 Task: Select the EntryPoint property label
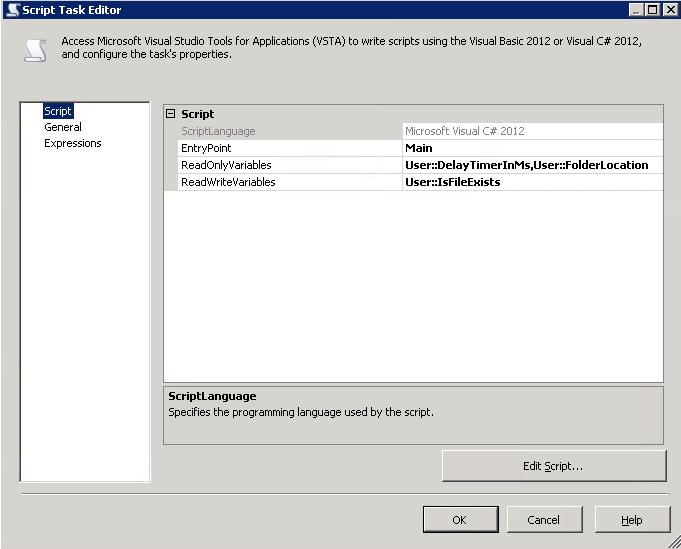(206, 148)
